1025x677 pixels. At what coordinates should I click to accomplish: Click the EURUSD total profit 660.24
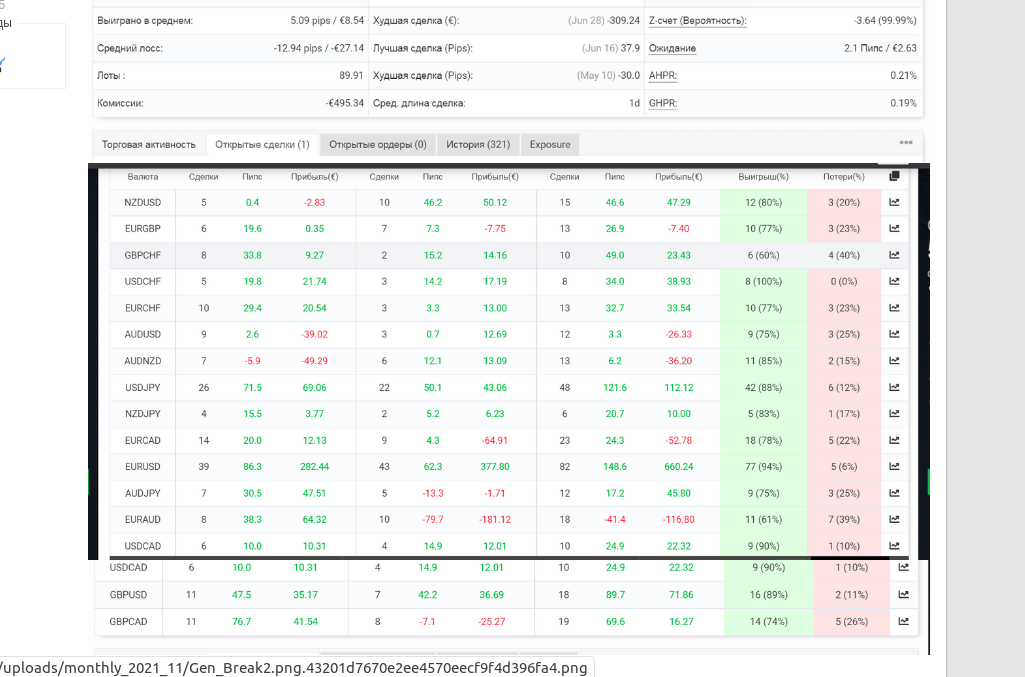[x=679, y=467]
